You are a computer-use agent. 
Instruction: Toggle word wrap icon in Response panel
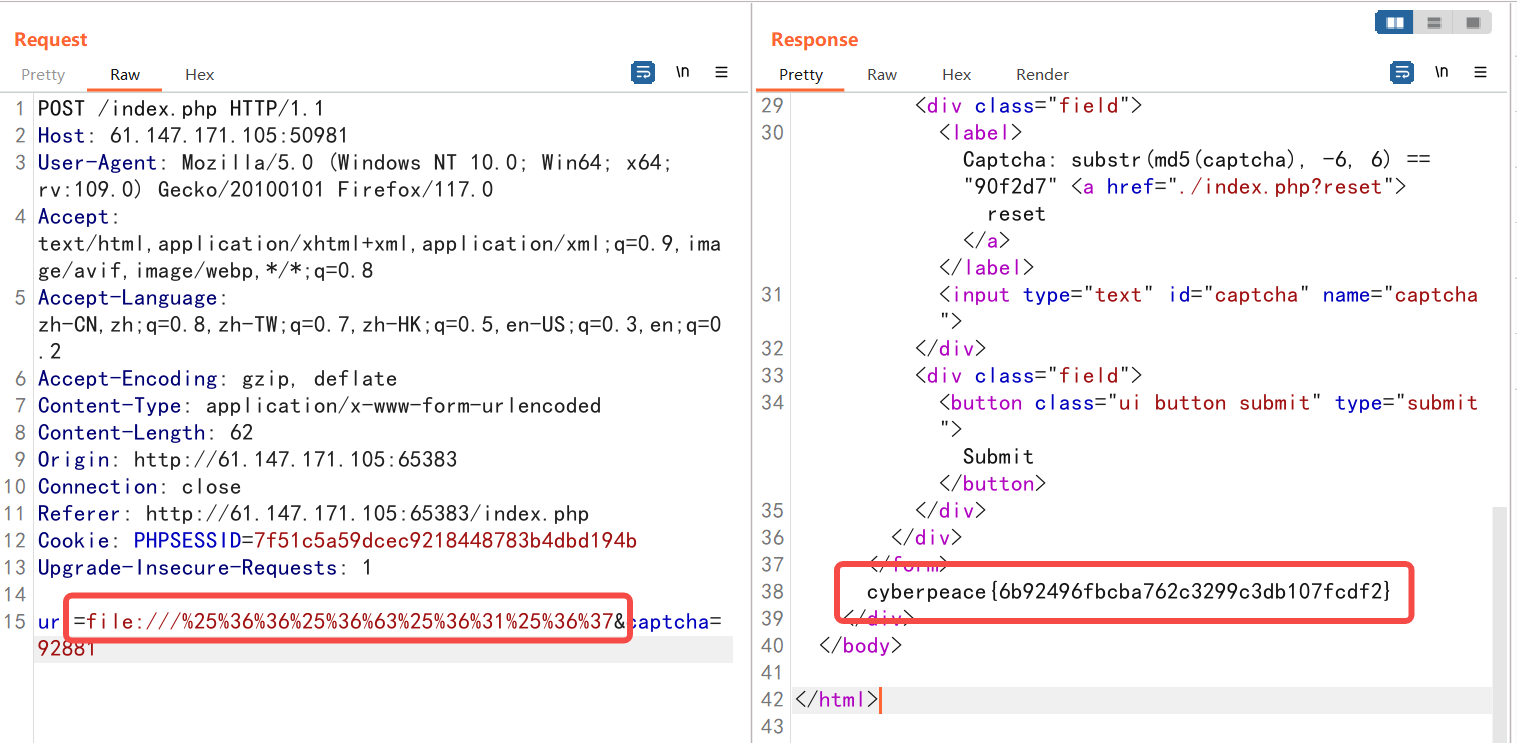(1403, 72)
